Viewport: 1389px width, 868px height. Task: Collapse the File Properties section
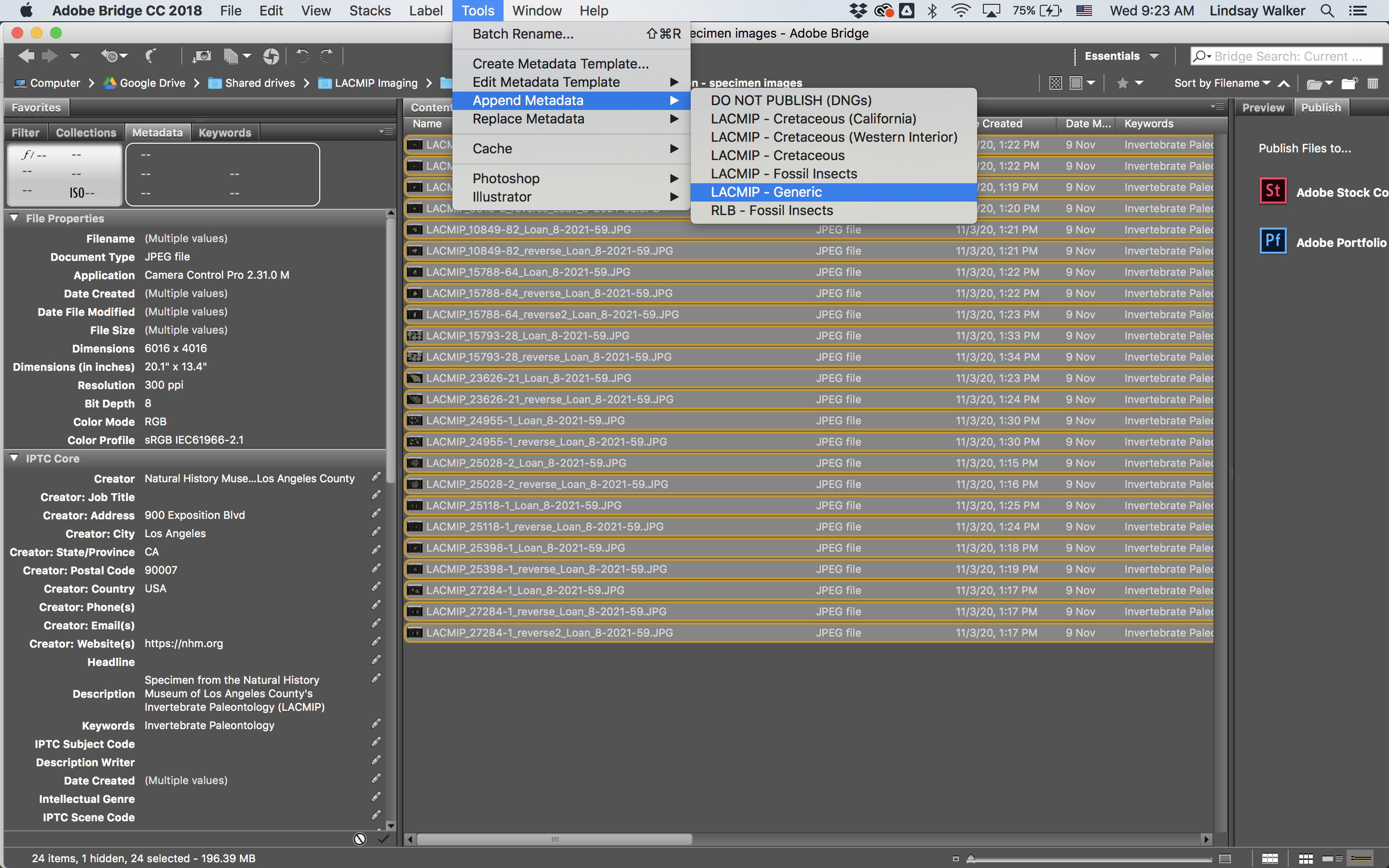(x=14, y=218)
